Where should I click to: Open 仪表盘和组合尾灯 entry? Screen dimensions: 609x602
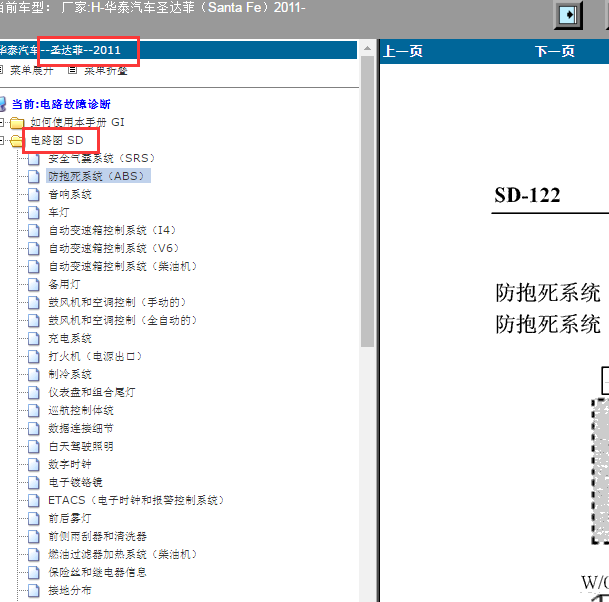92,392
